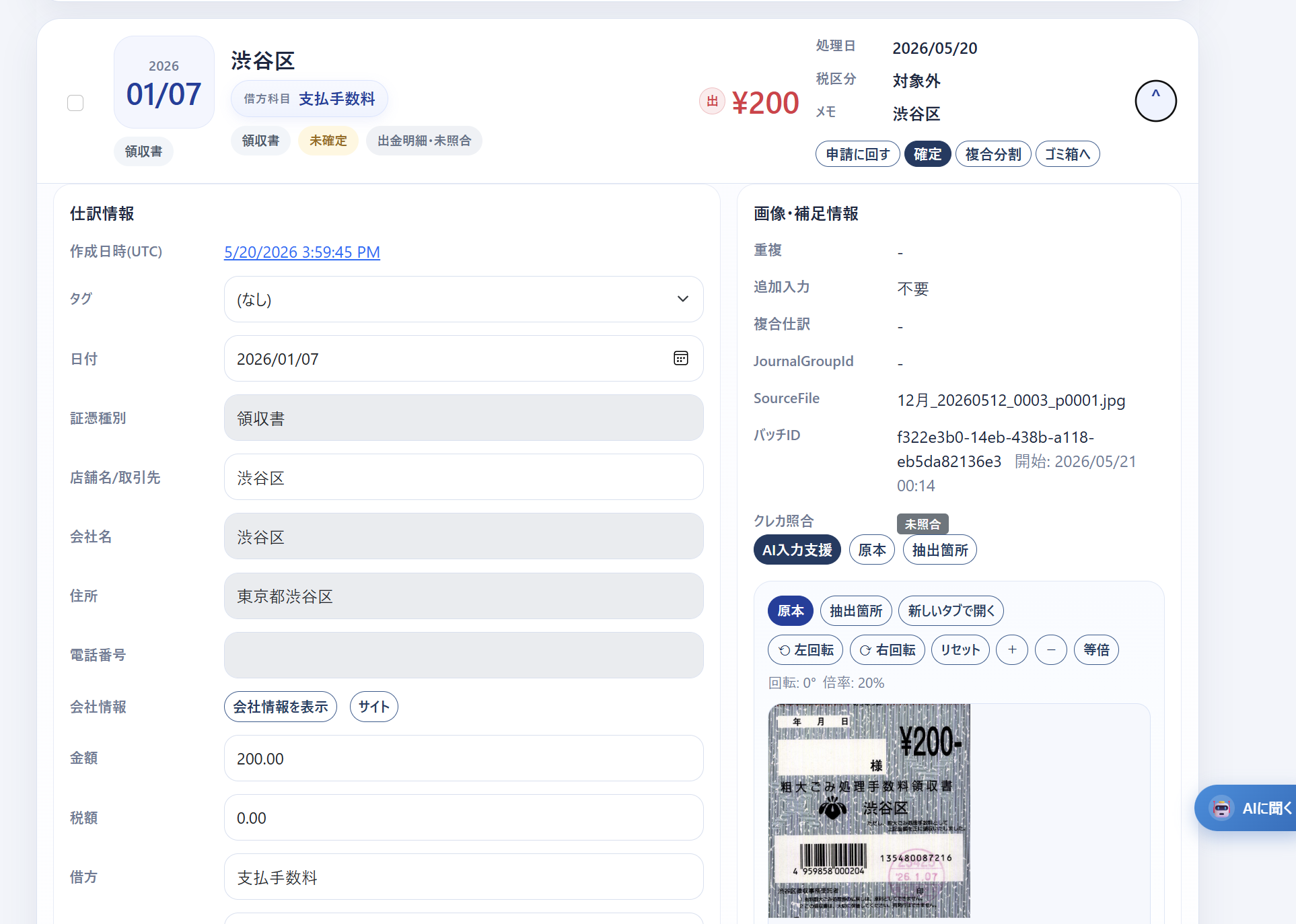
Task: Collapse the entry with the round caret button
Action: 1155,101
